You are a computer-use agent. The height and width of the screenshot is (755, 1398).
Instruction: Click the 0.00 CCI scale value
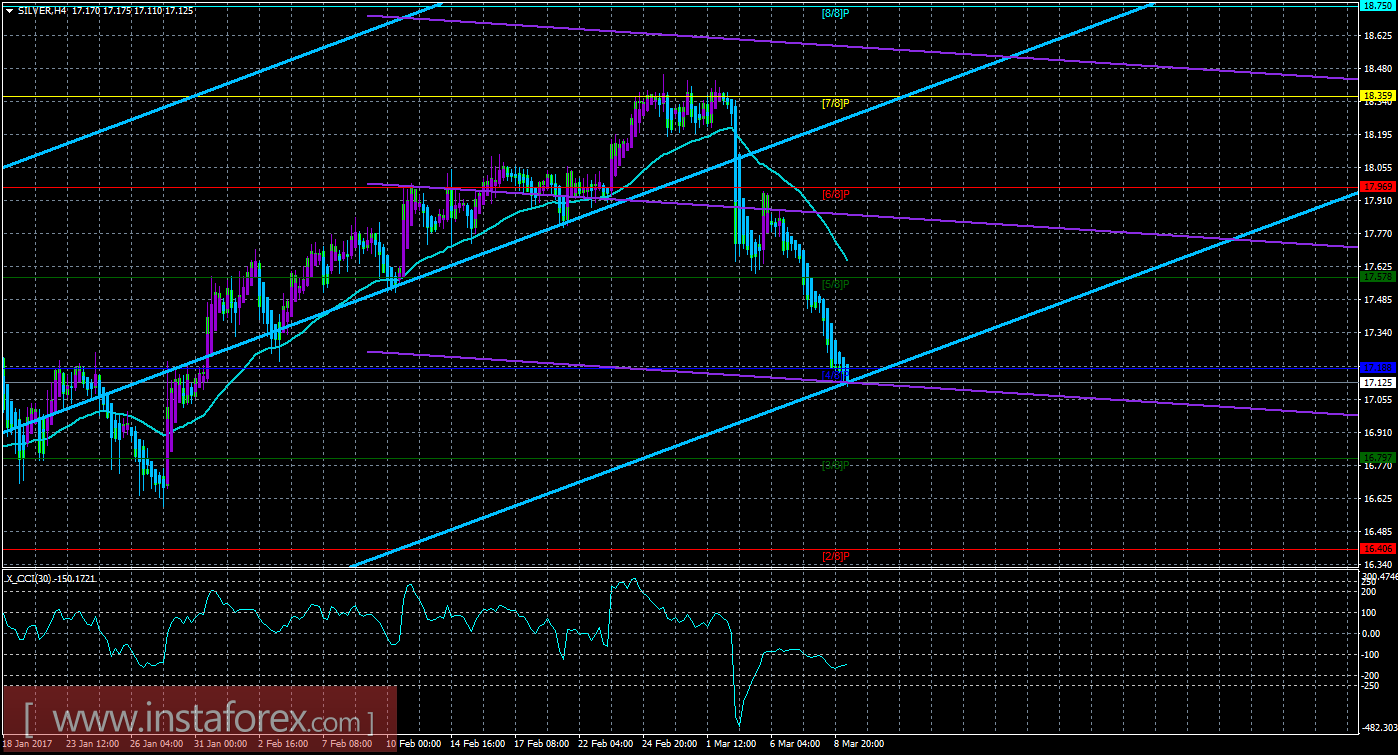click(1372, 633)
